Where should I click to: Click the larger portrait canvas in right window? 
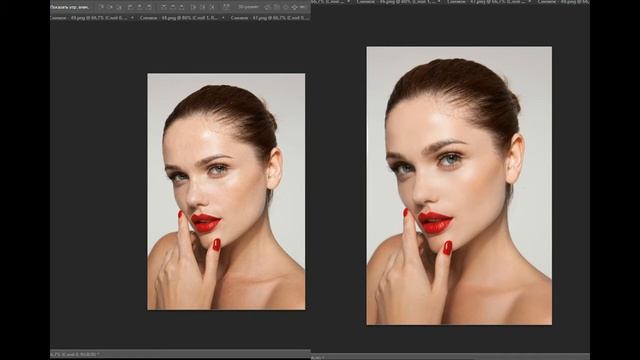(459, 186)
